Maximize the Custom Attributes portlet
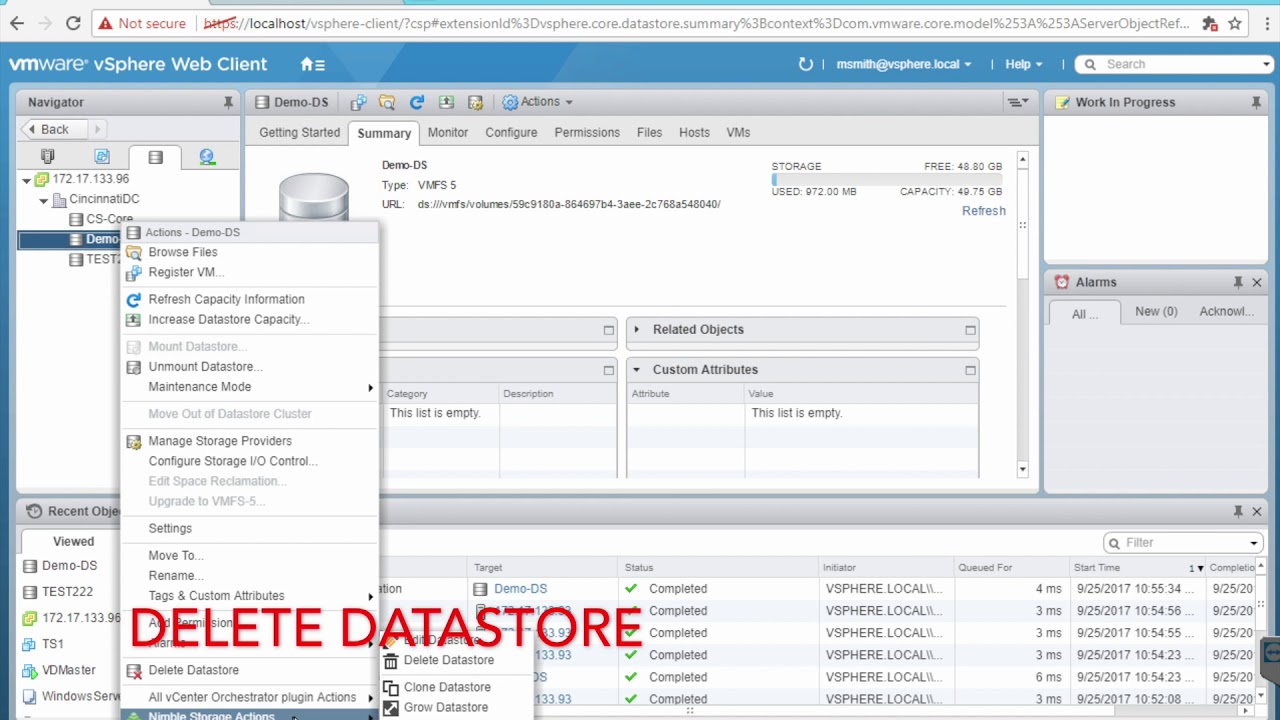Screen dimensions: 1280x720 (x=970, y=369)
